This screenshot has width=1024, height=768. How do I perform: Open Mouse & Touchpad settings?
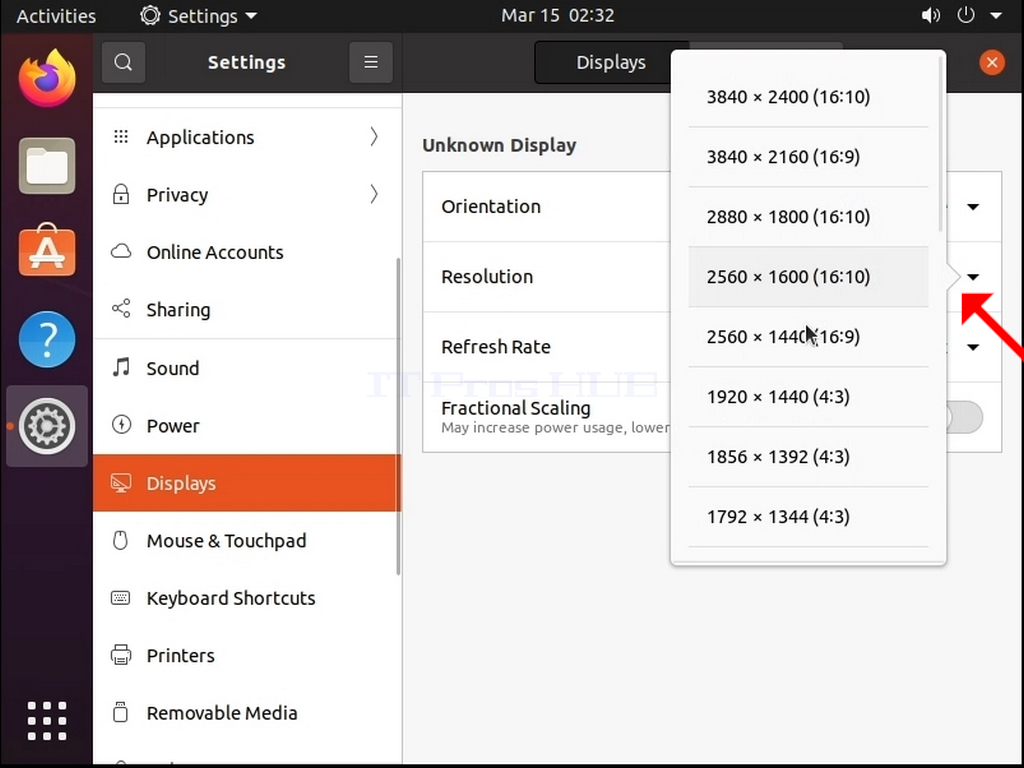pyautogui.click(x=247, y=541)
